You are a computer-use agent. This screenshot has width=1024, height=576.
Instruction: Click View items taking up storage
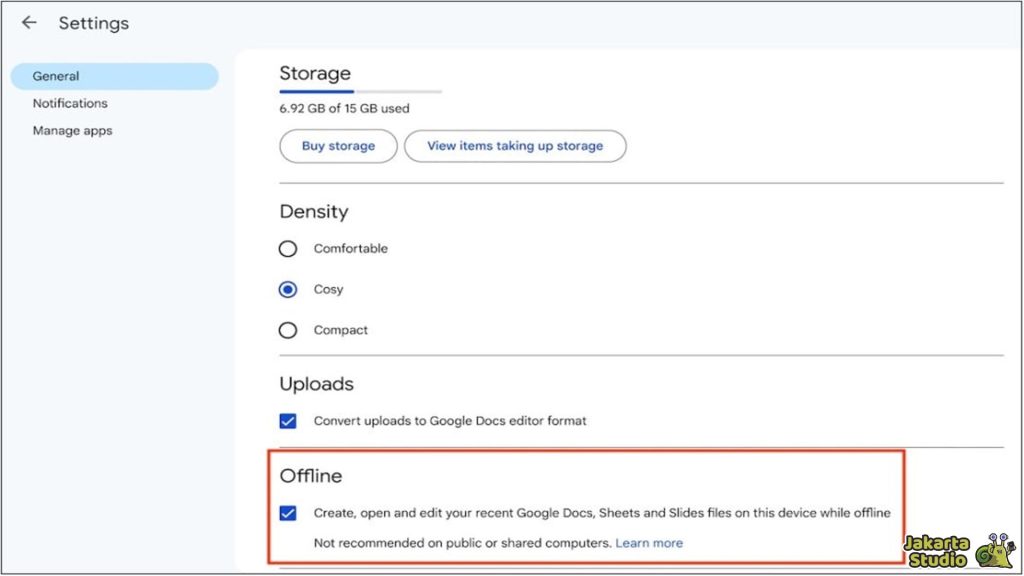(515, 146)
